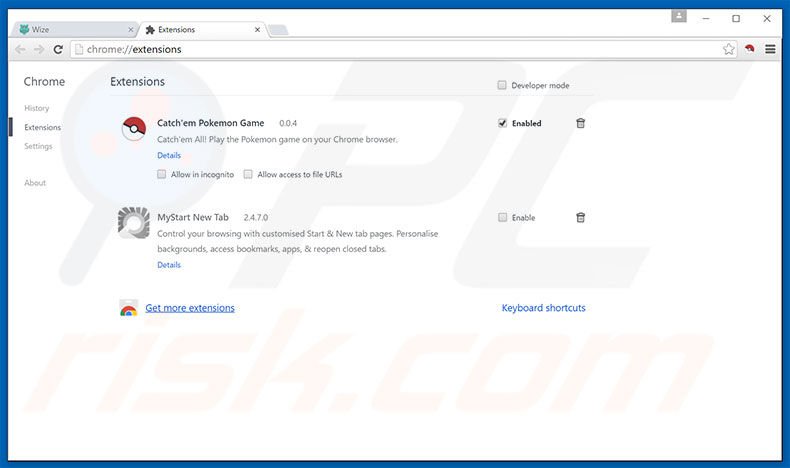This screenshot has width=790, height=468.
Task: Tick Allow in incognito checkbox
Action: [x=161, y=174]
